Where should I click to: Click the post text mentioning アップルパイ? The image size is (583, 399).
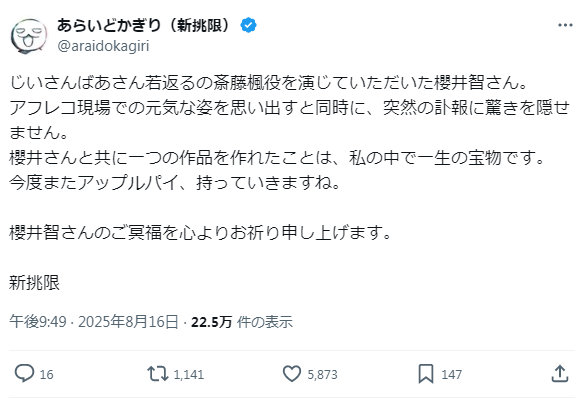(175, 183)
